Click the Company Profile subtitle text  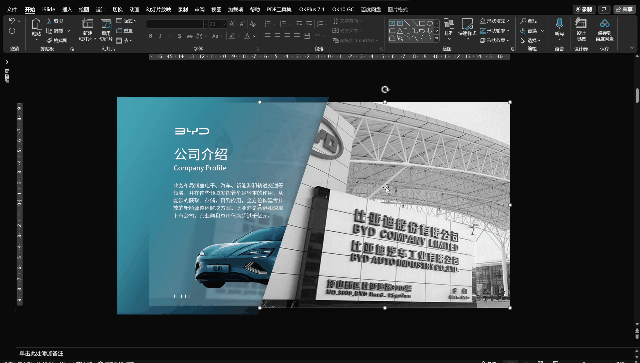click(x=200, y=168)
